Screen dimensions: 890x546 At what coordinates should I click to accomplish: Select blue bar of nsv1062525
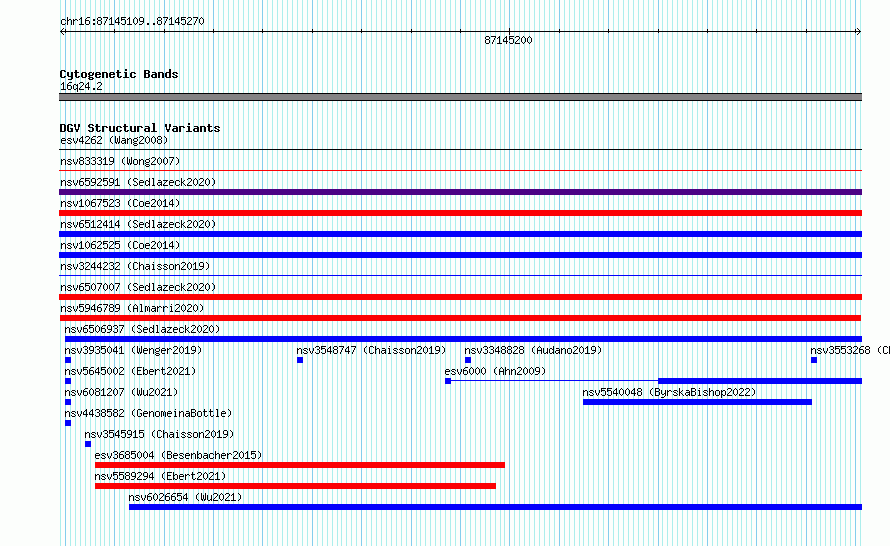(460, 255)
